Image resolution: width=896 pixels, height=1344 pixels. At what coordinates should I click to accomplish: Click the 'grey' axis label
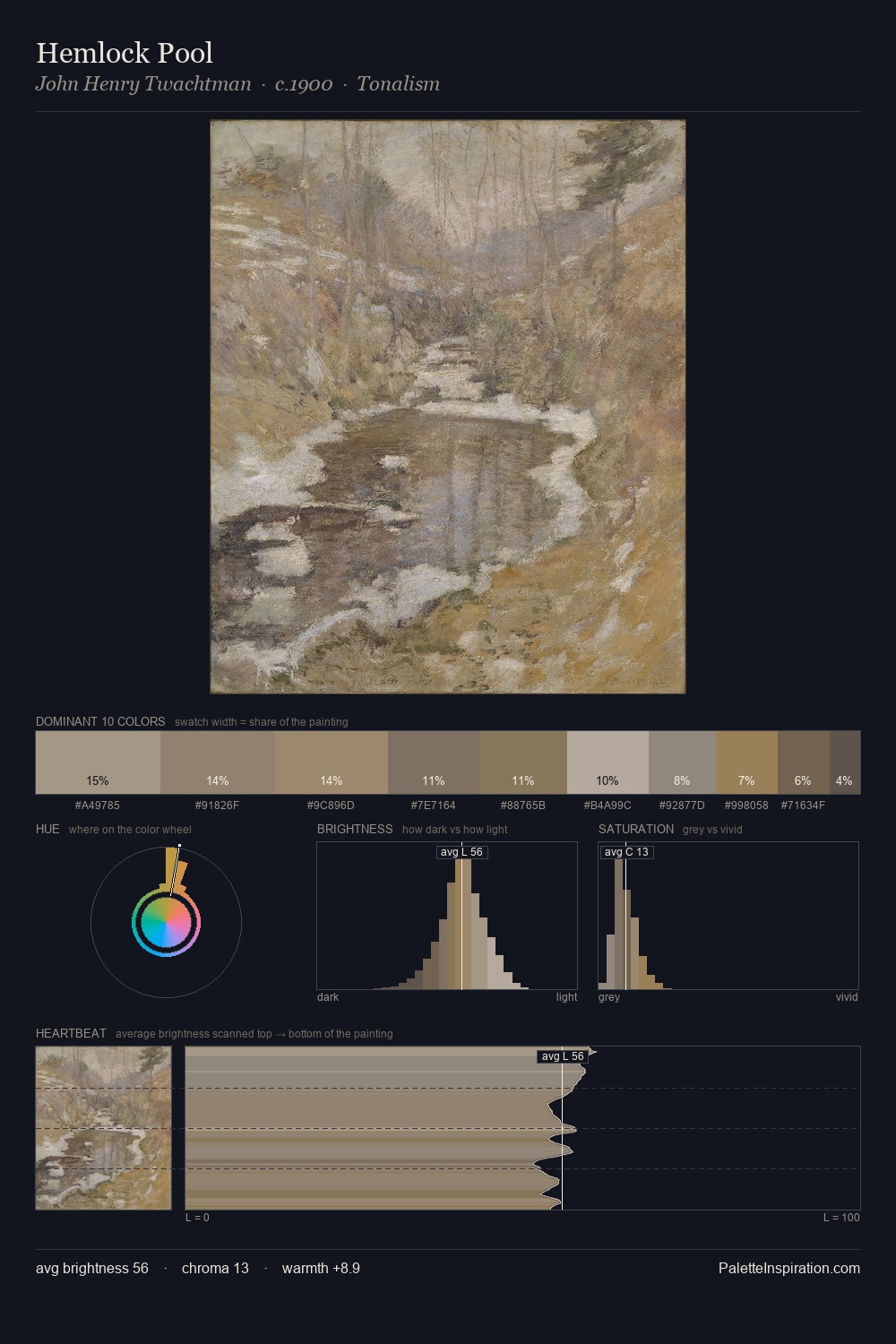click(609, 997)
